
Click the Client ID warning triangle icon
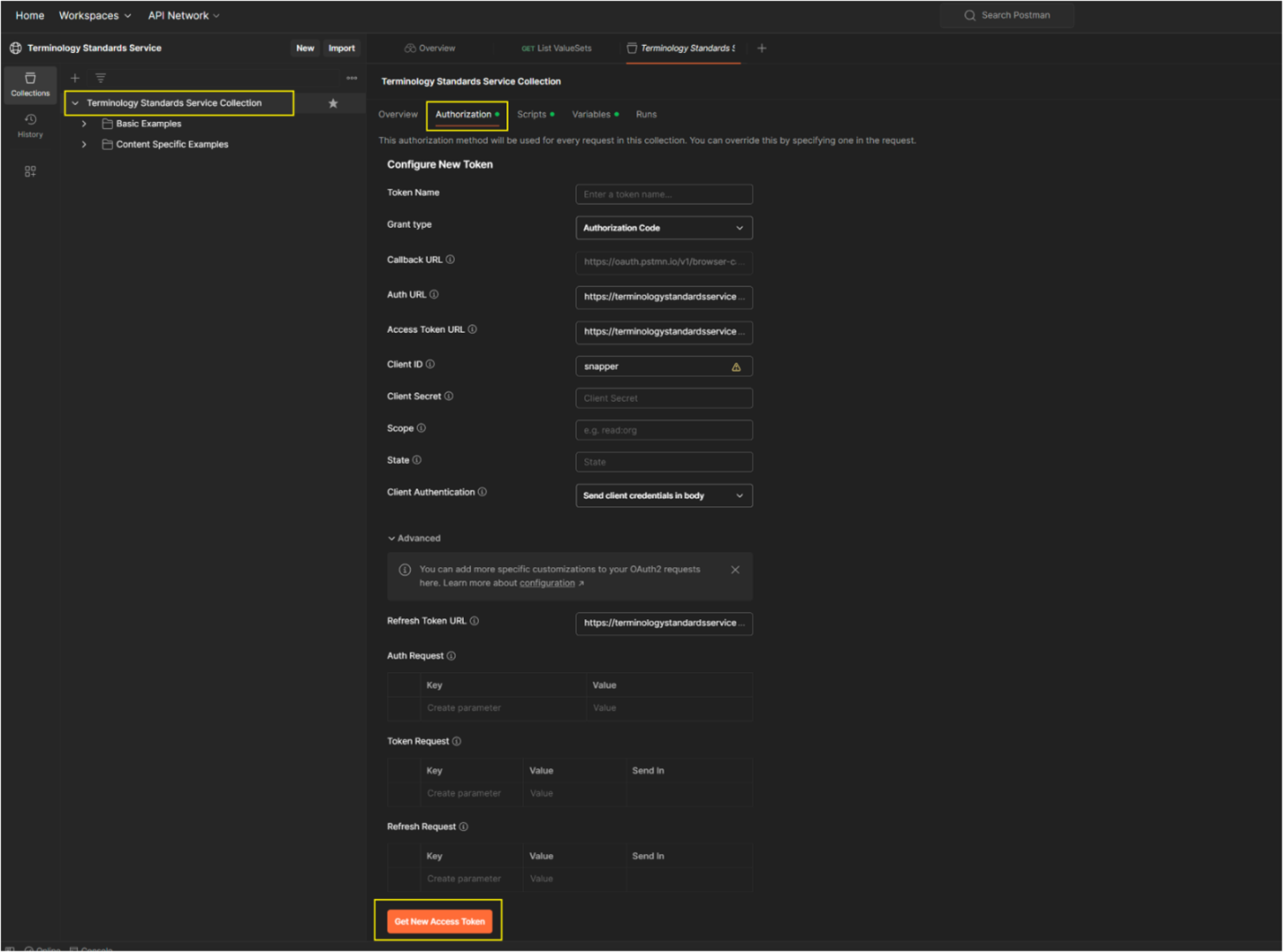tap(737, 367)
